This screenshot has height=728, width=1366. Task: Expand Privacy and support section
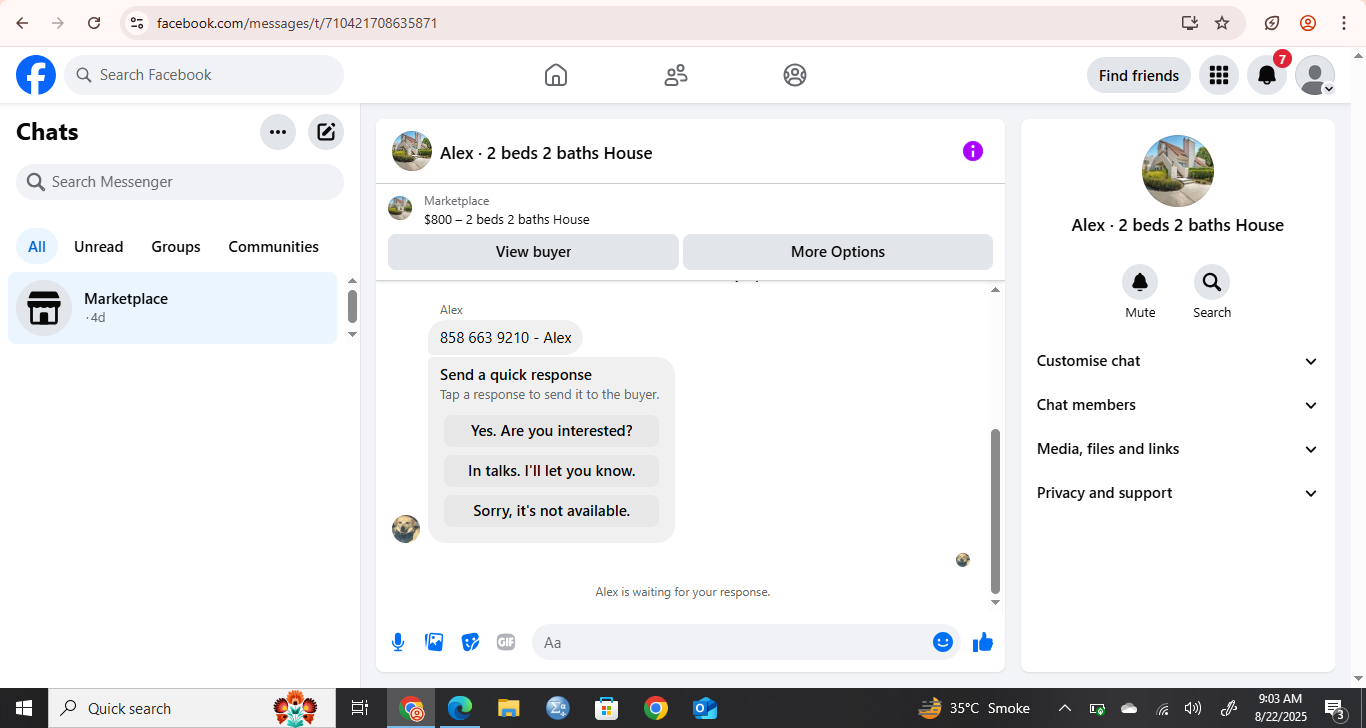pyautogui.click(x=1178, y=493)
